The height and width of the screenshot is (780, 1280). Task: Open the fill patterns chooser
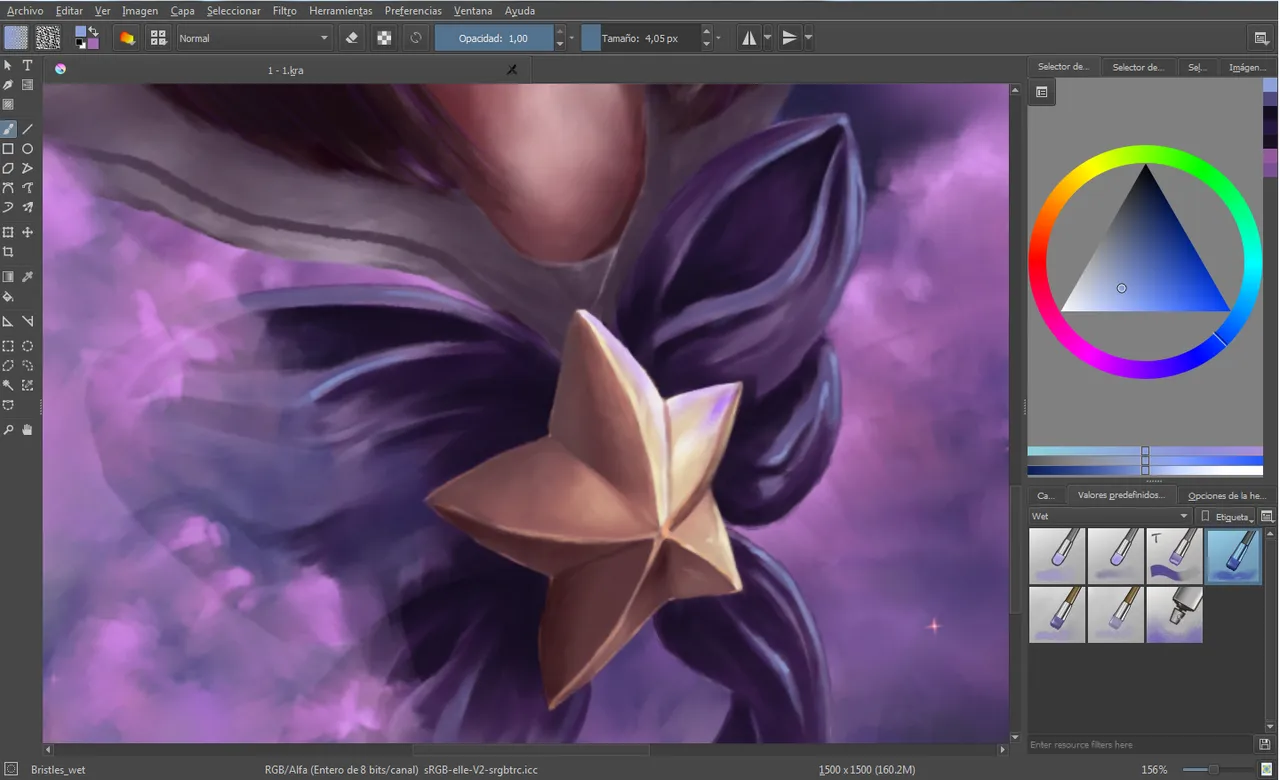[48, 38]
